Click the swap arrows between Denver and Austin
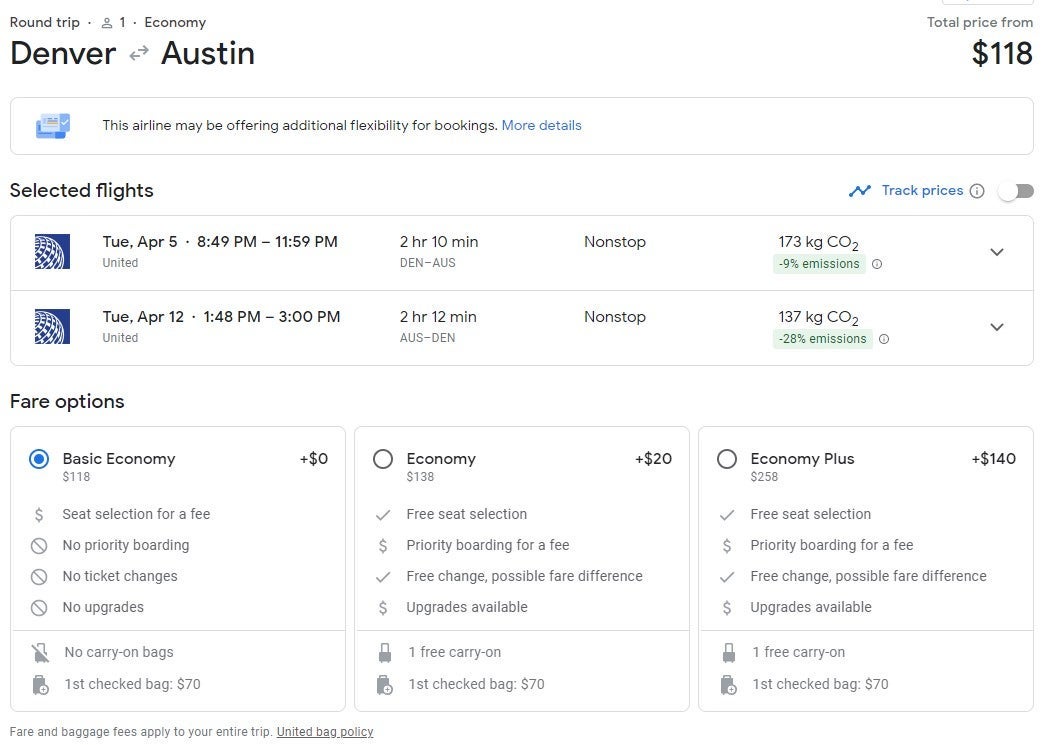This screenshot has height=745, width=1053. click(139, 54)
